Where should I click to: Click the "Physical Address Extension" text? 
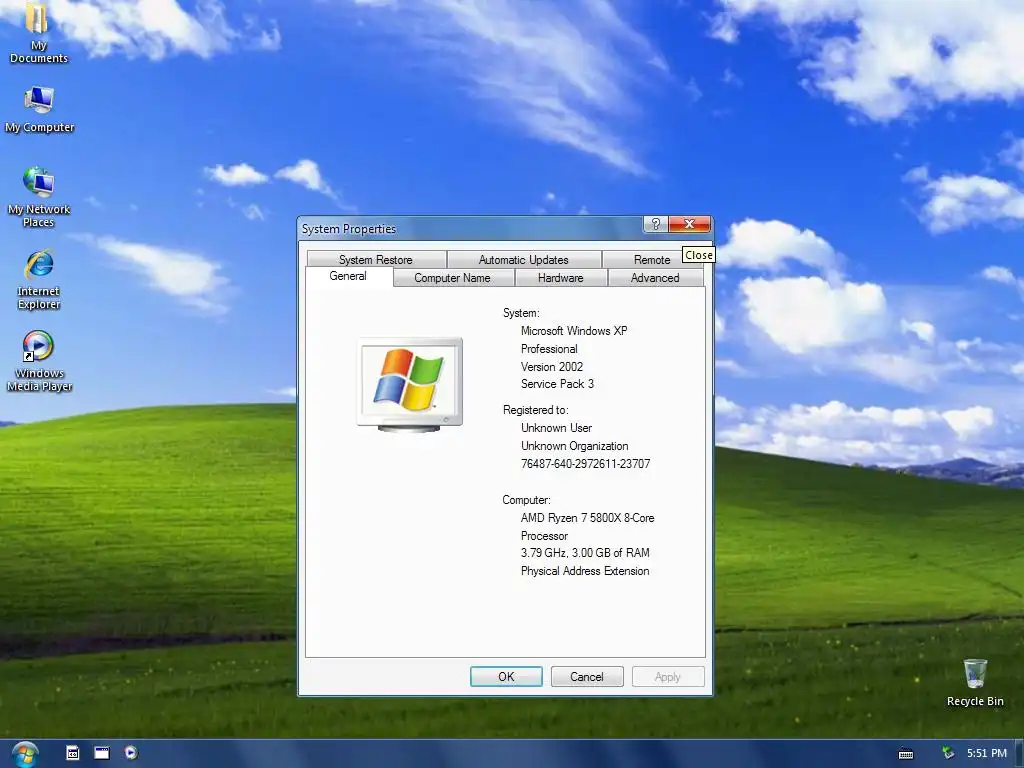click(x=585, y=571)
